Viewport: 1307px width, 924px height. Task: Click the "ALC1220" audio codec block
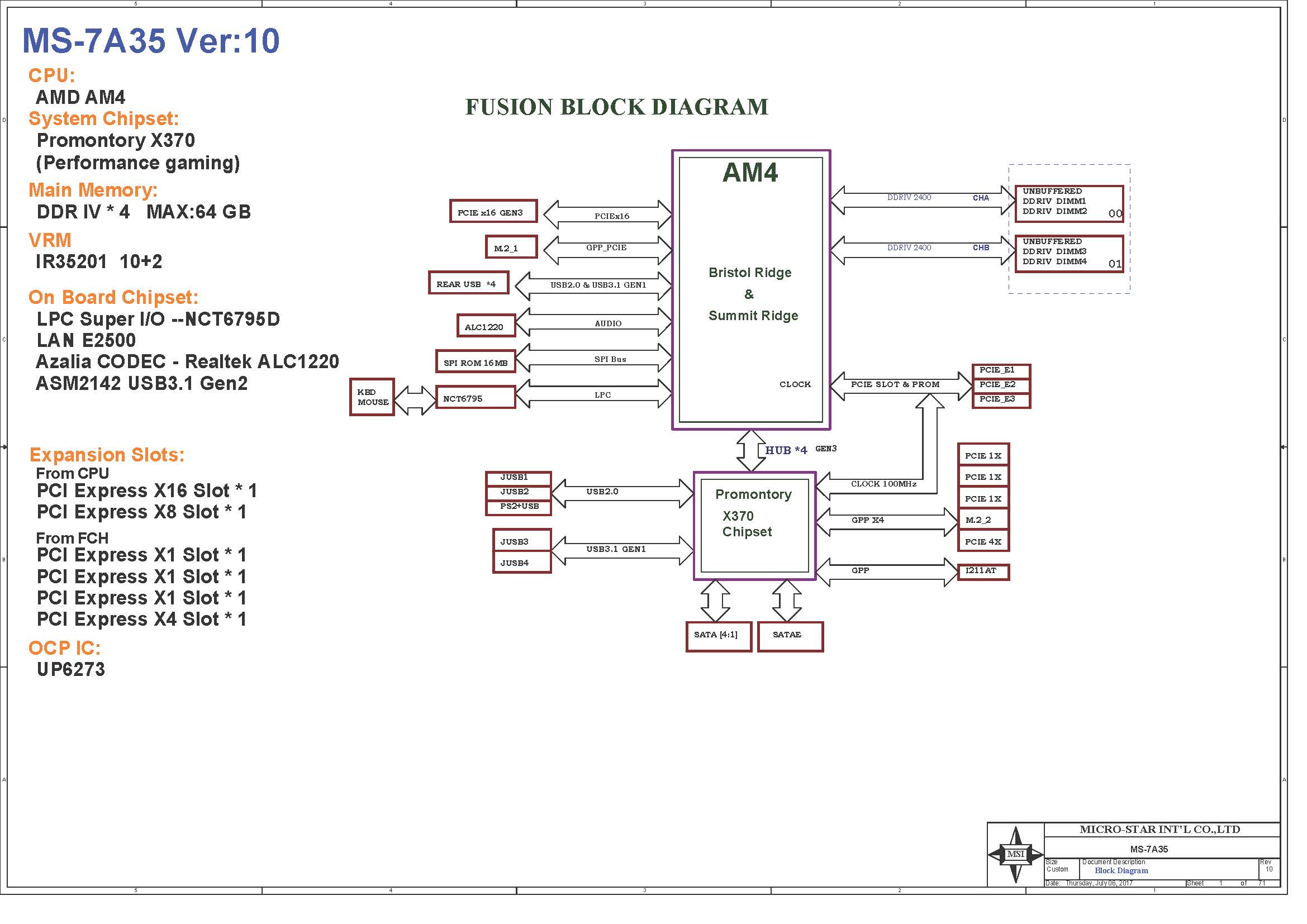point(486,326)
